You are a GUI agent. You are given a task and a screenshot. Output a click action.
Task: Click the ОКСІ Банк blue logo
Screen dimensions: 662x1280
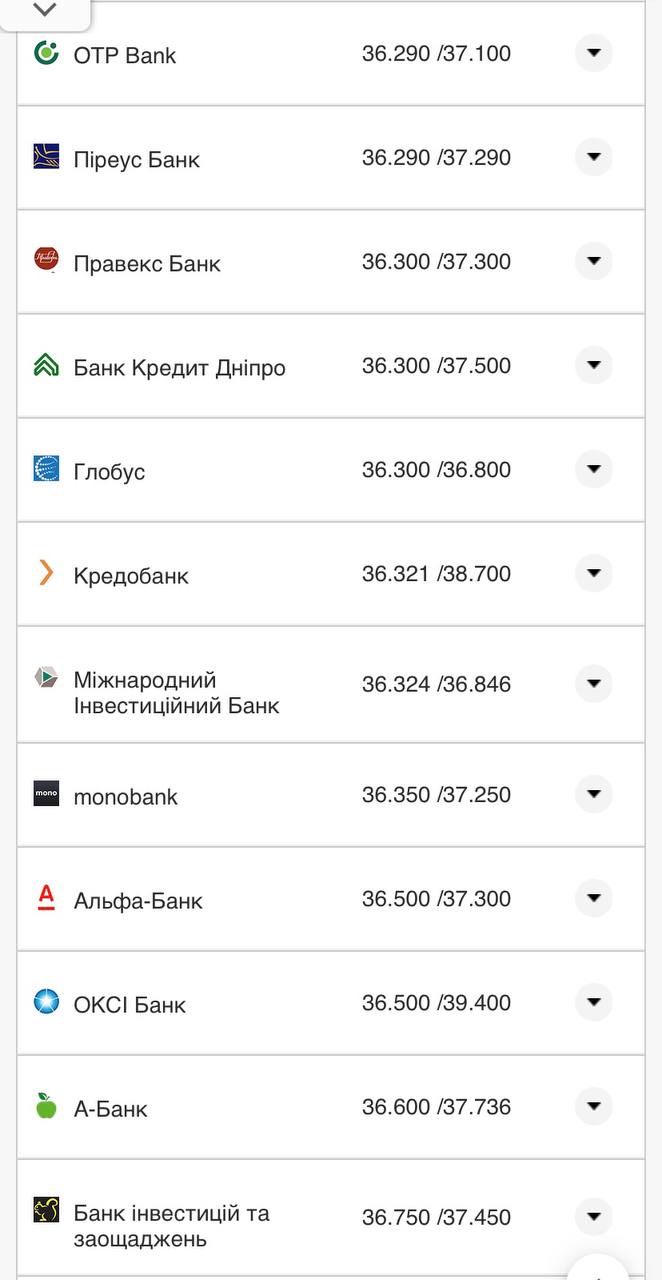pyautogui.click(x=45, y=1003)
